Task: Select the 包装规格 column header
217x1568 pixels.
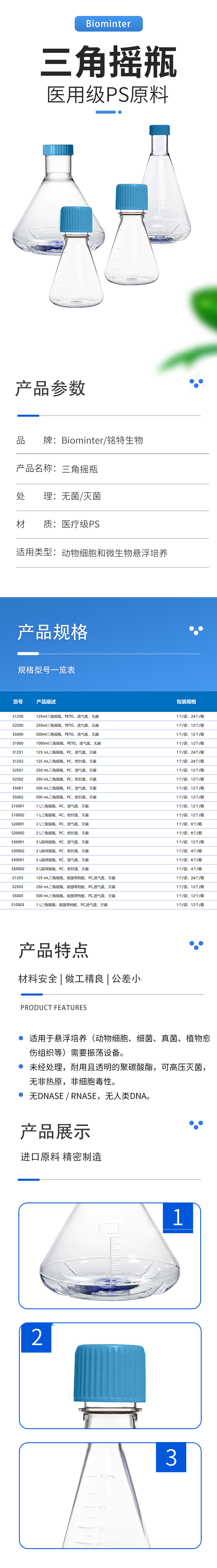Action: [186, 702]
